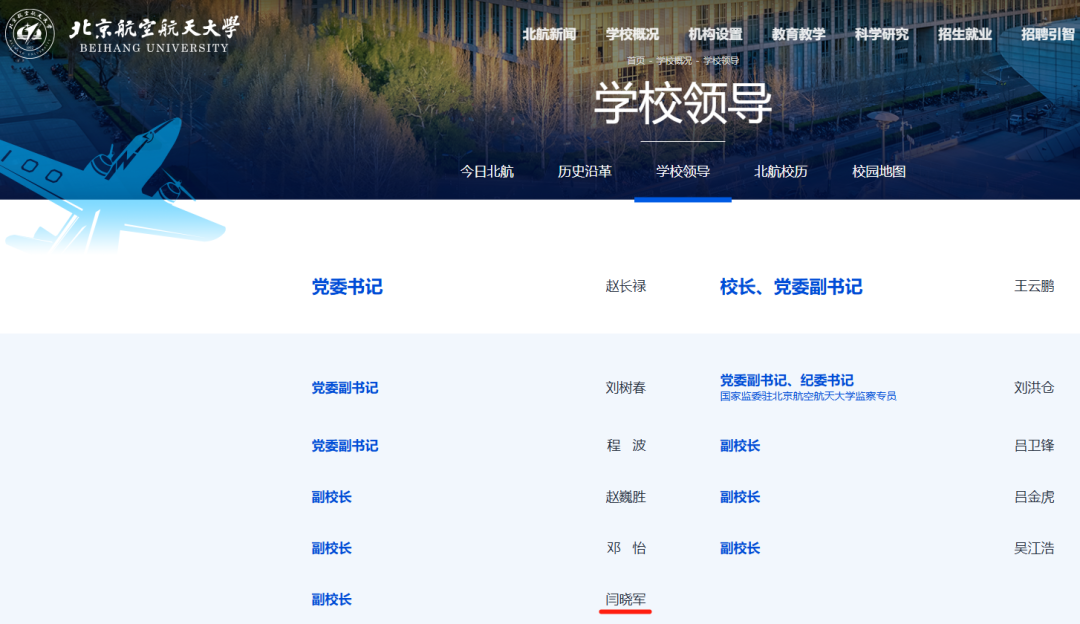Switch to the 历史沿革 tab

[585, 171]
